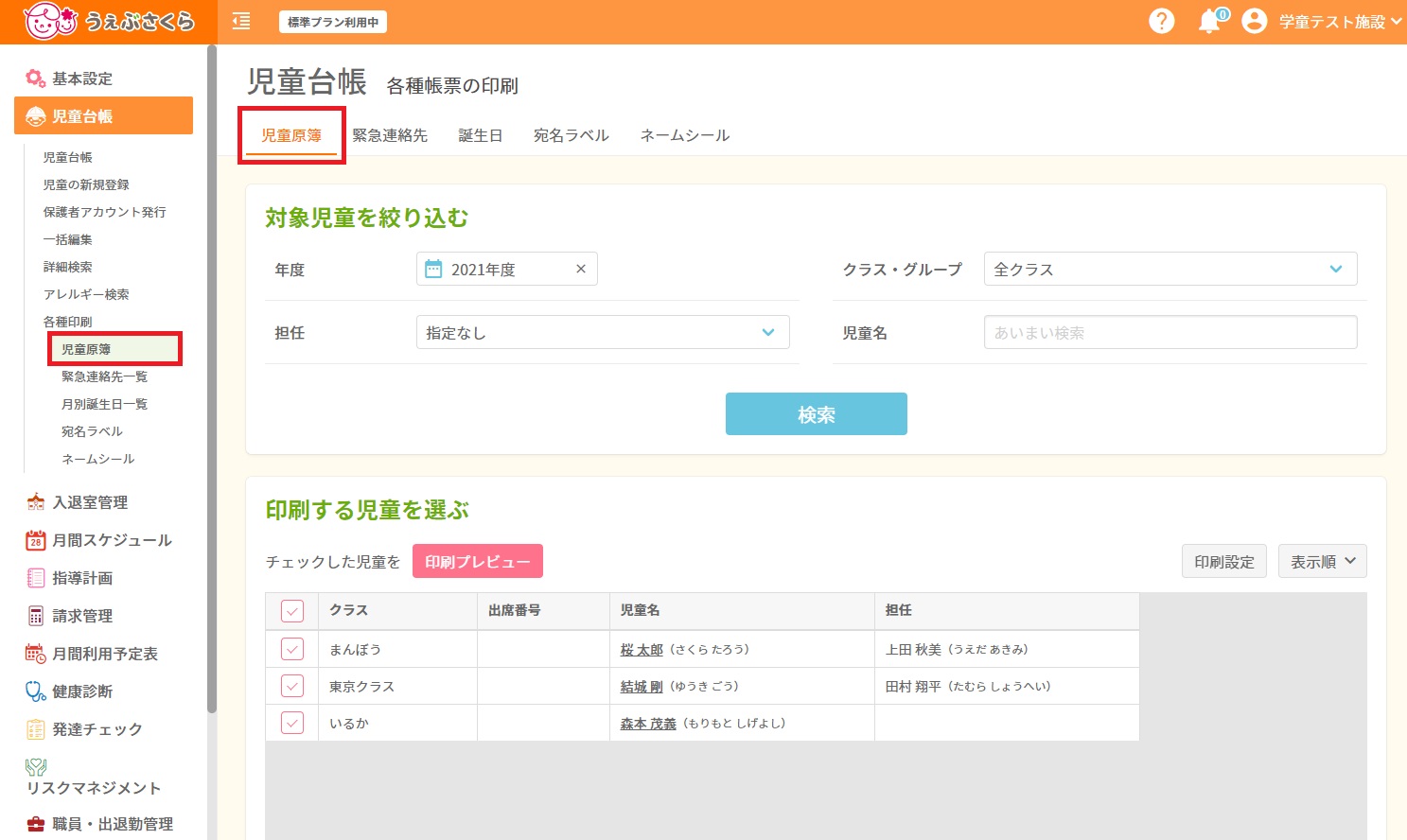Click the 東京クラス class cell
Viewport: 1407px width, 840px height.
coord(397,686)
